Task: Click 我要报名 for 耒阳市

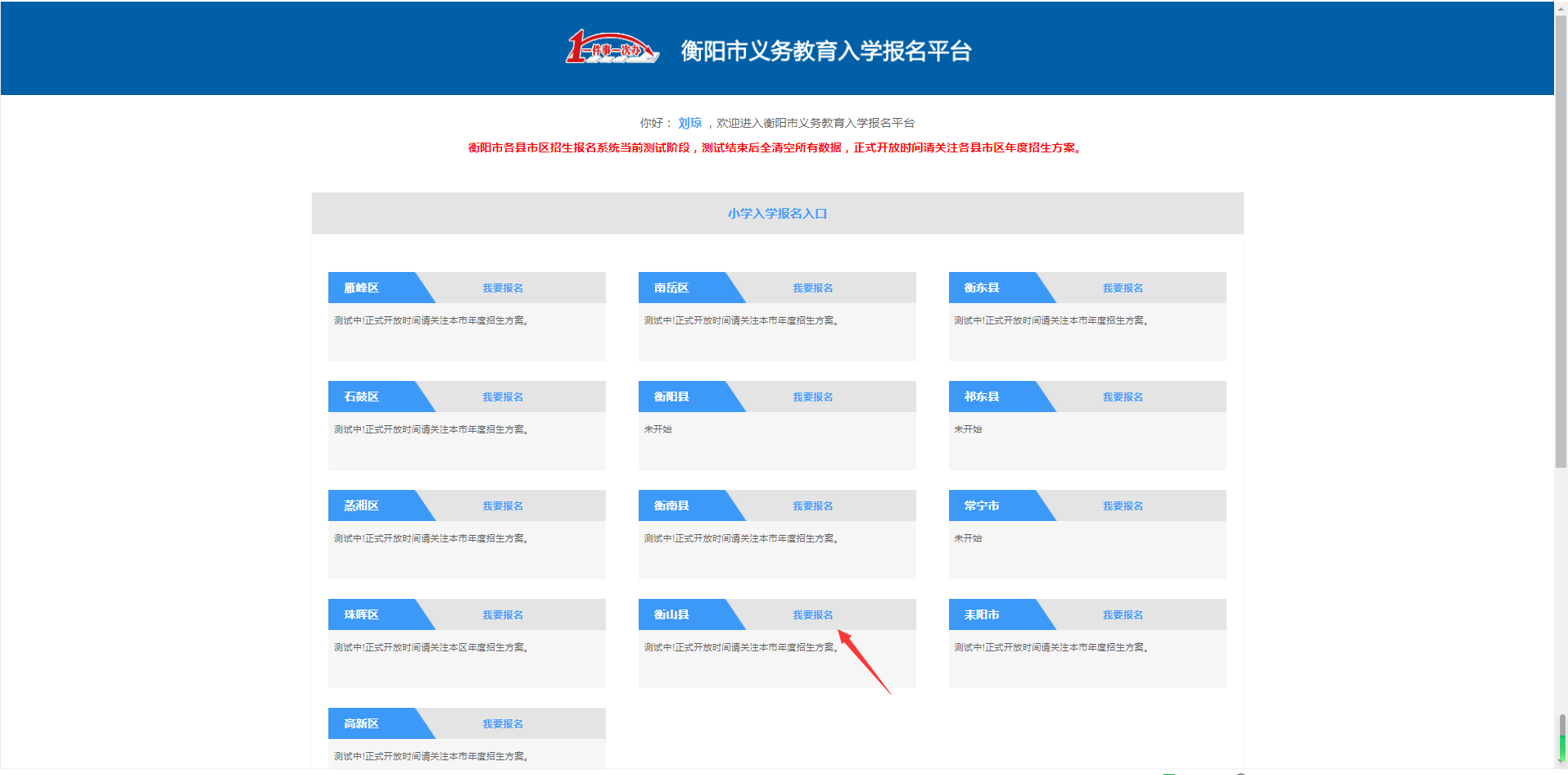Action: tap(1123, 615)
